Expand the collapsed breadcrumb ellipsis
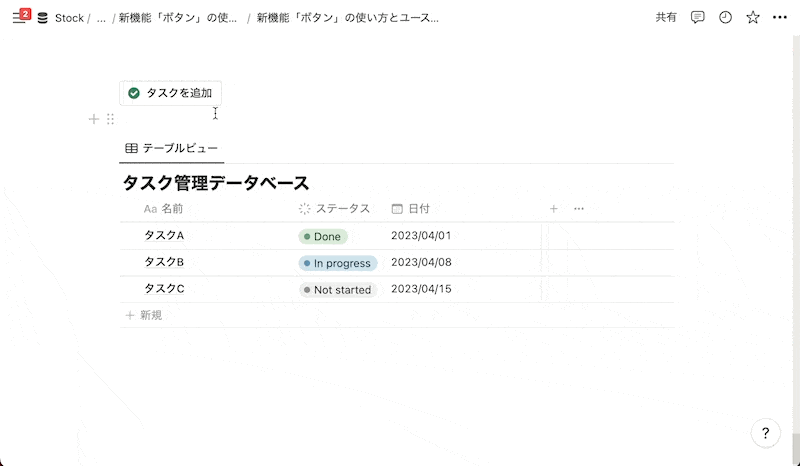 pos(101,18)
